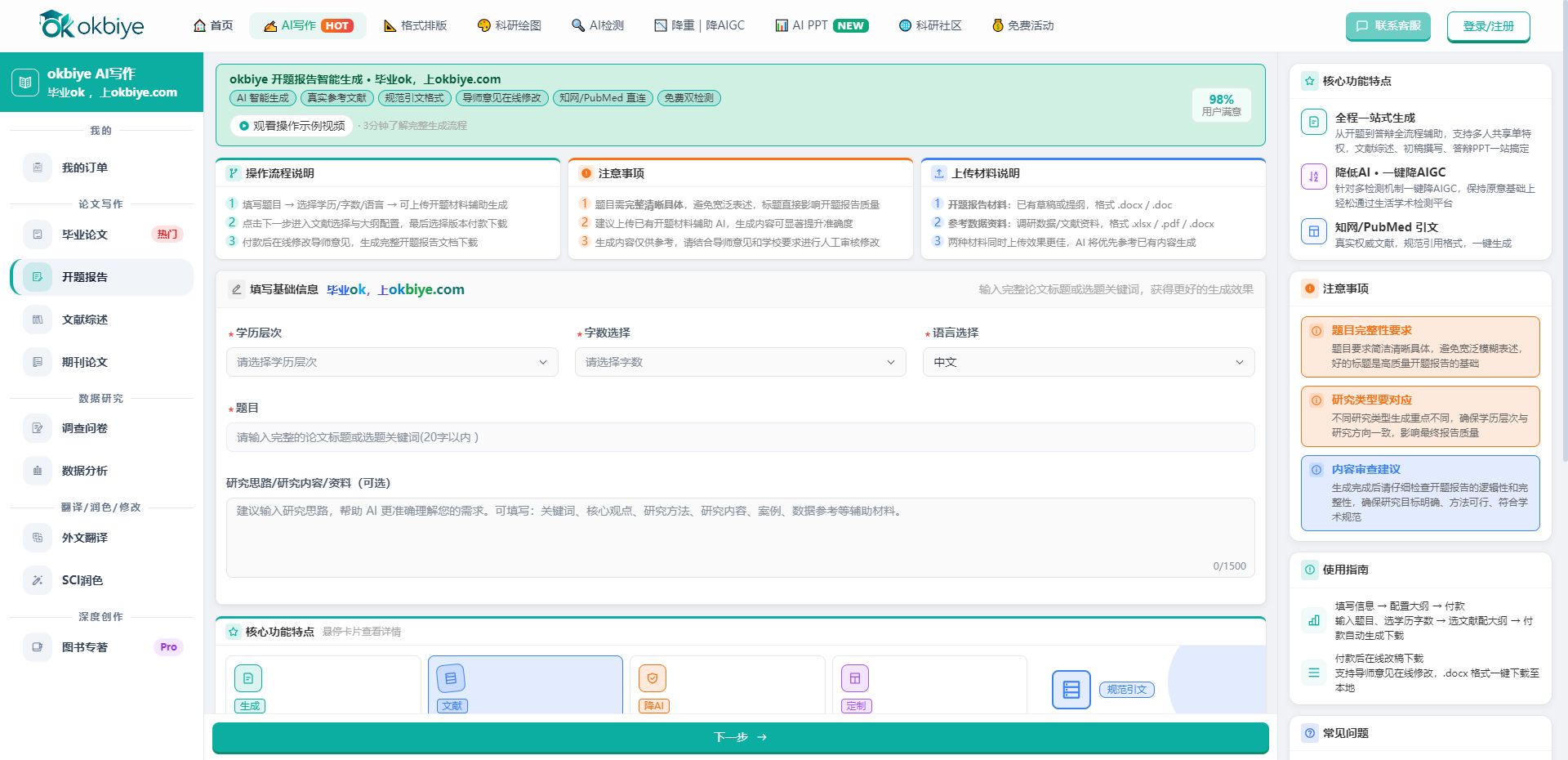Click the SCI润色 sidebar icon

(38, 580)
